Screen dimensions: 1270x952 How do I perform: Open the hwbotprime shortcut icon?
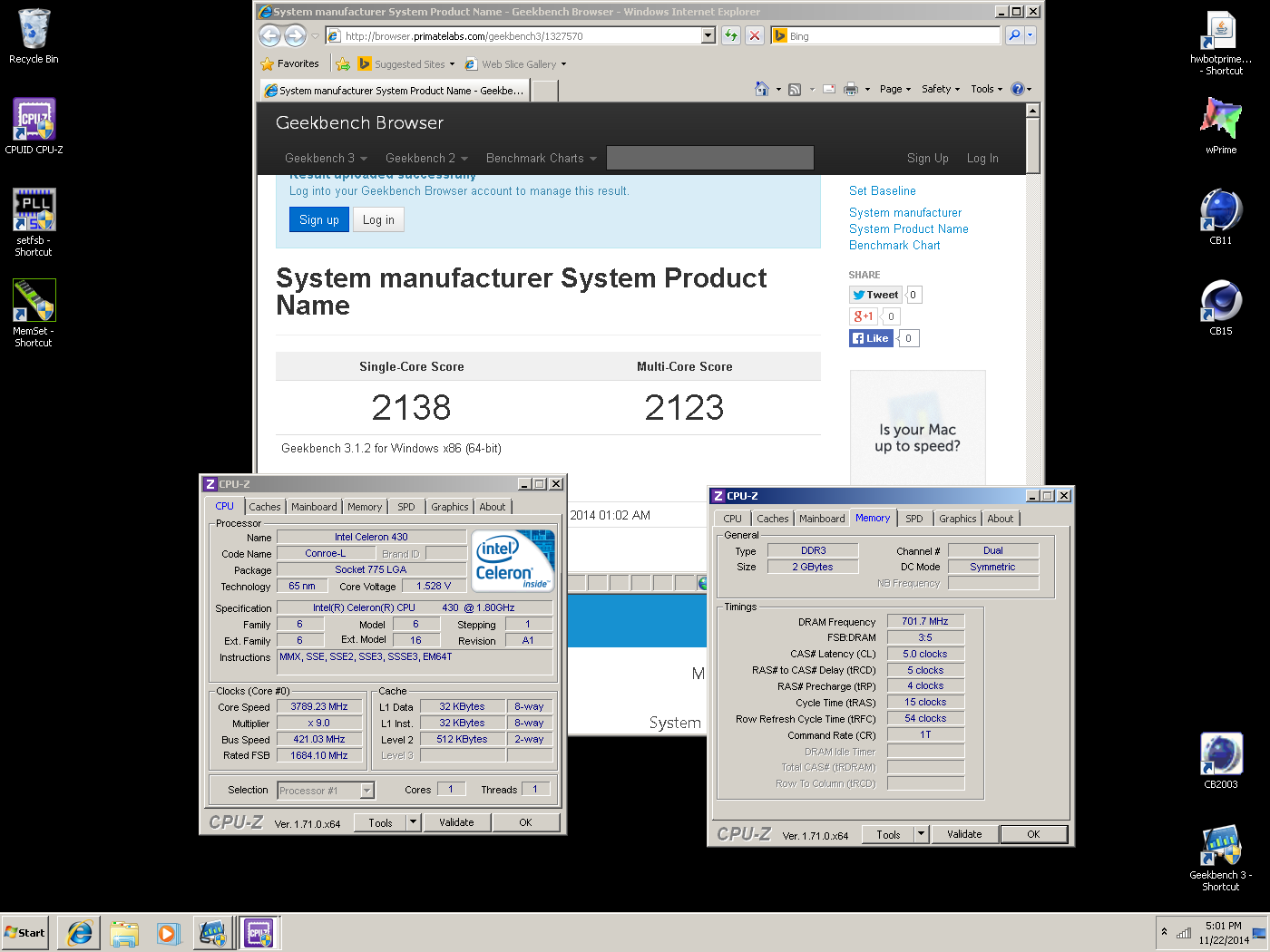(1221, 43)
